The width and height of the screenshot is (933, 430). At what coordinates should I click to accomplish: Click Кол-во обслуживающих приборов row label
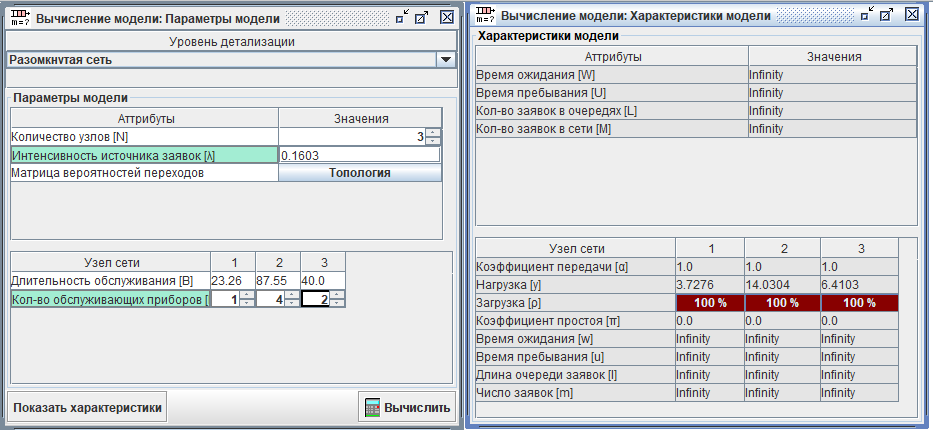[110, 300]
